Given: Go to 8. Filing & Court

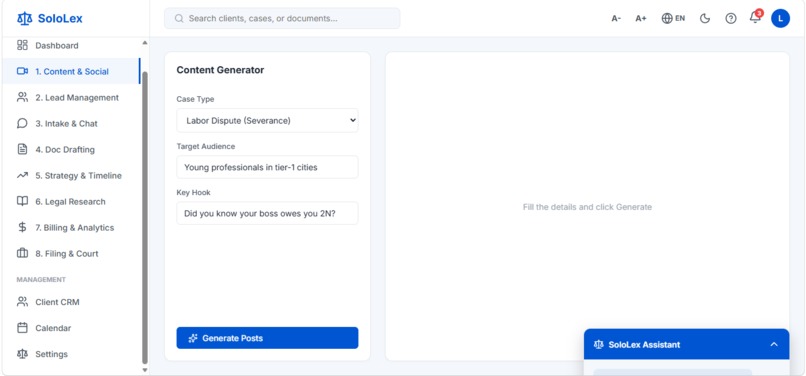Looking at the screenshot, I should (70, 254).
